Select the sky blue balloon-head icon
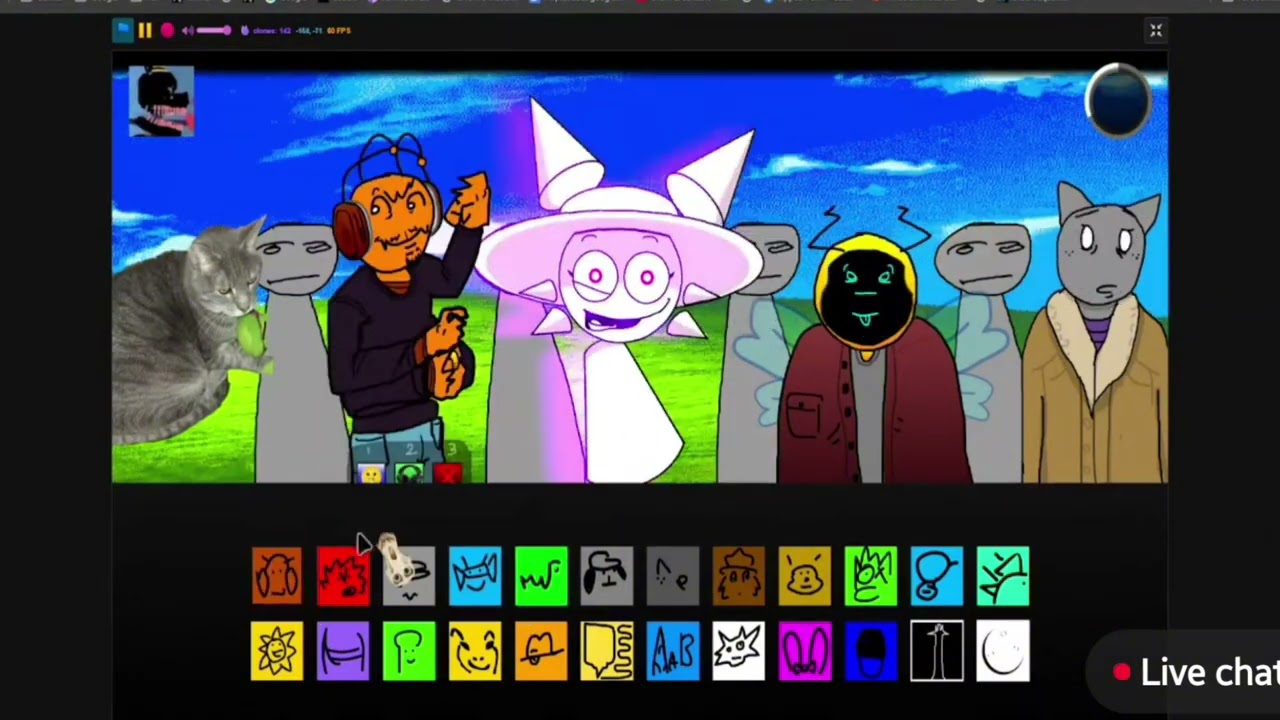Screen dimensions: 1280x720 click(x=937, y=576)
